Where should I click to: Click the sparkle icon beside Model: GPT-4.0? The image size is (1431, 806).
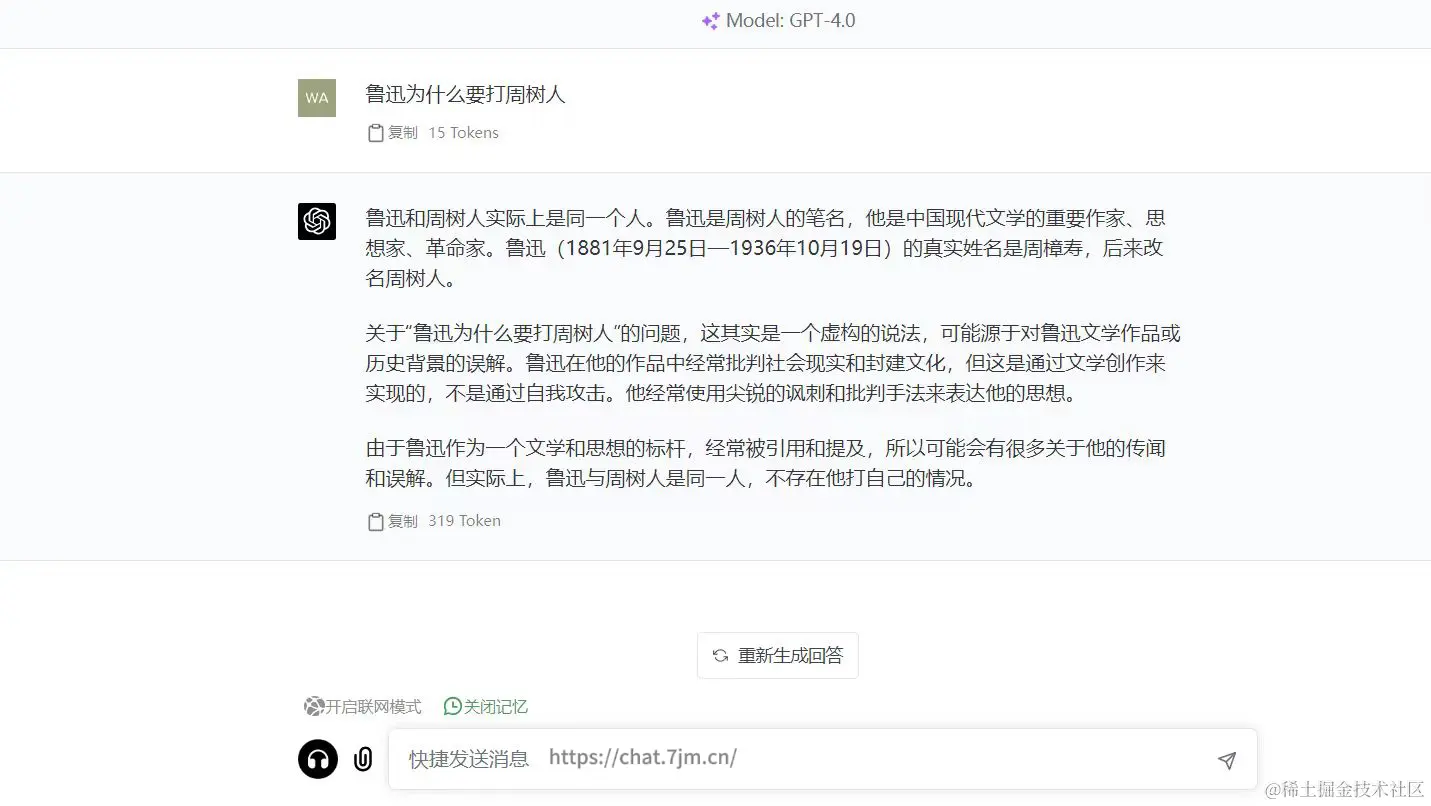[710, 21]
